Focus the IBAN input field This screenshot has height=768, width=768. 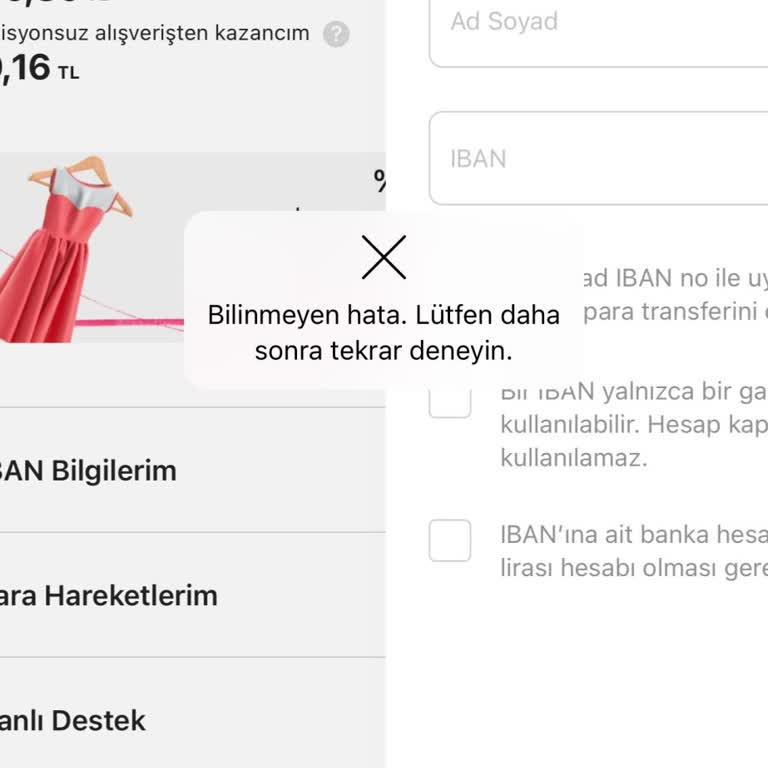point(599,158)
